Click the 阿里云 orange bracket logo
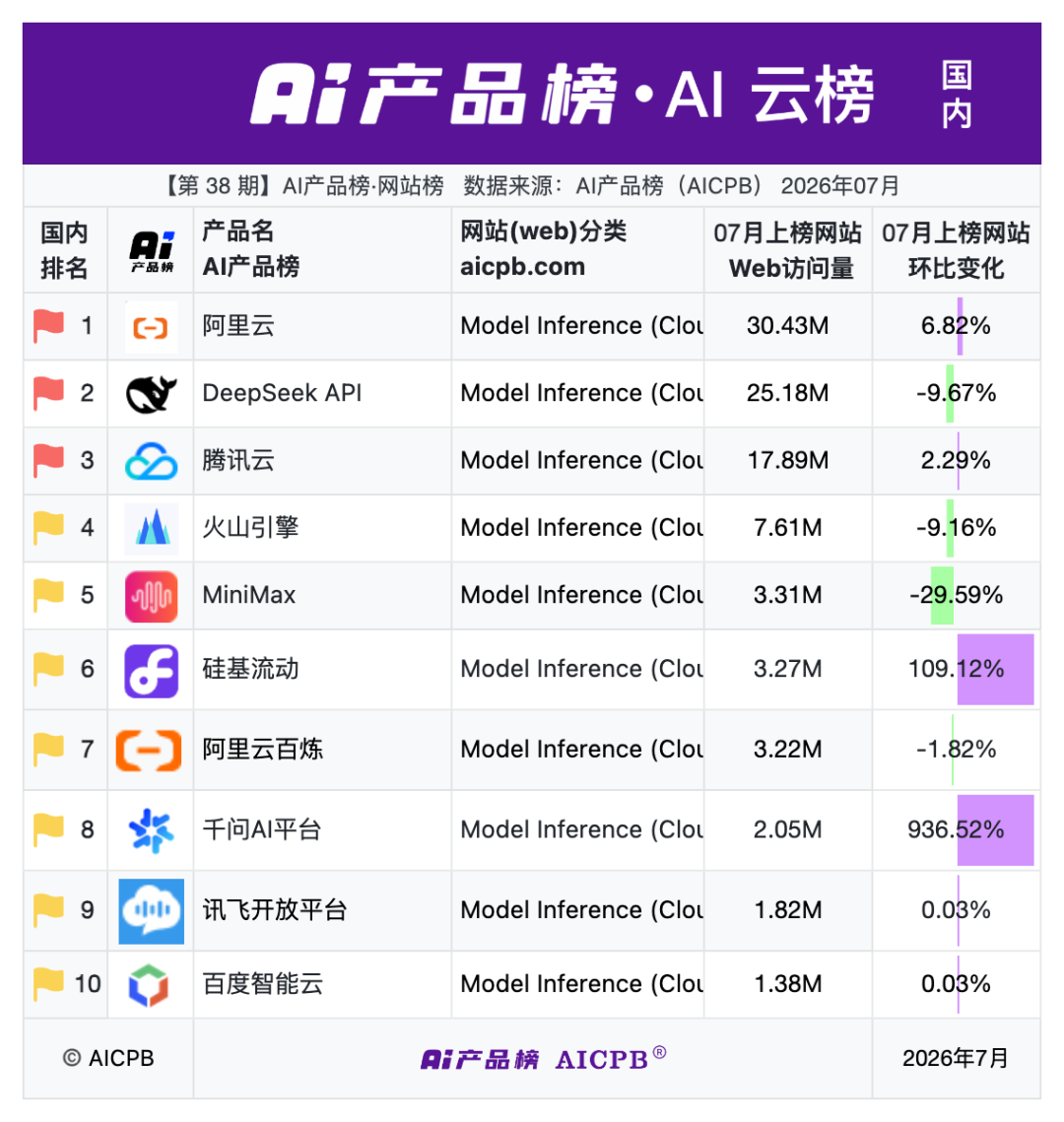The height and width of the screenshot is (1122, 1064). point(151,327)
